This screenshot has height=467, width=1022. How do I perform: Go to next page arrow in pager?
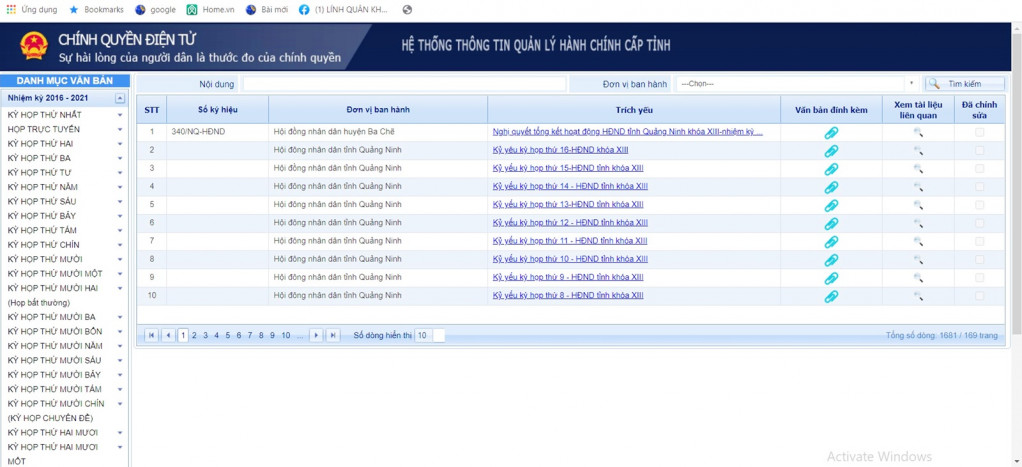click(316, 336)
